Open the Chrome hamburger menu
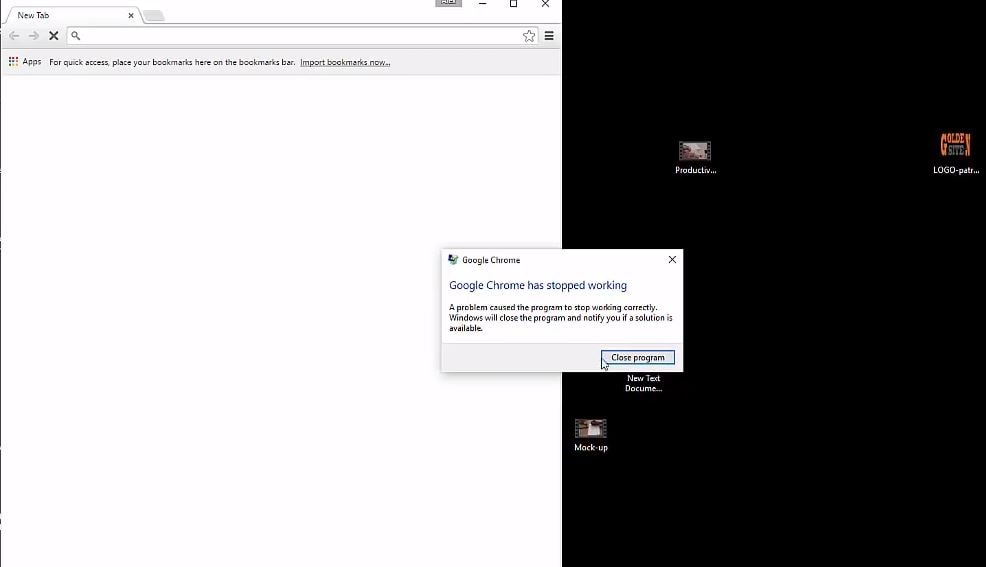 click(549, 36)
